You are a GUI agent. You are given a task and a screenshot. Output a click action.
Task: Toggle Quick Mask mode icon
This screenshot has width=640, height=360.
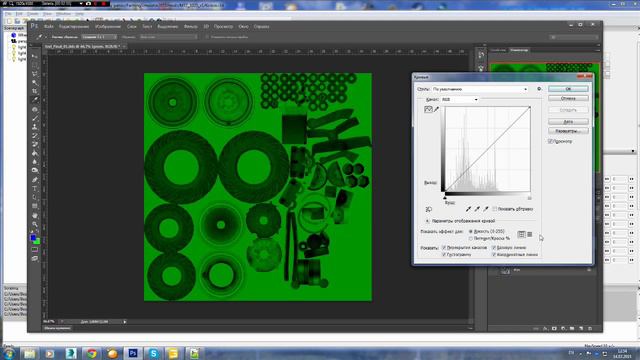pos(35,249)
